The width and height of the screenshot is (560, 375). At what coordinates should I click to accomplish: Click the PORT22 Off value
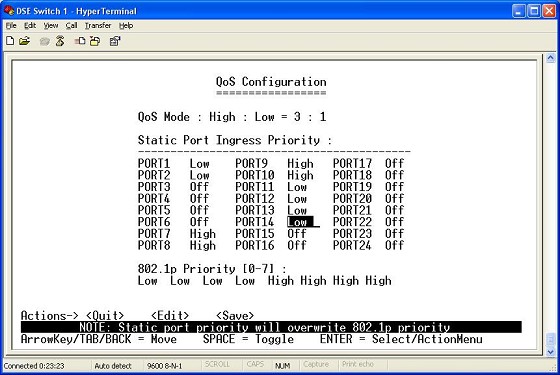coord(394,222)
